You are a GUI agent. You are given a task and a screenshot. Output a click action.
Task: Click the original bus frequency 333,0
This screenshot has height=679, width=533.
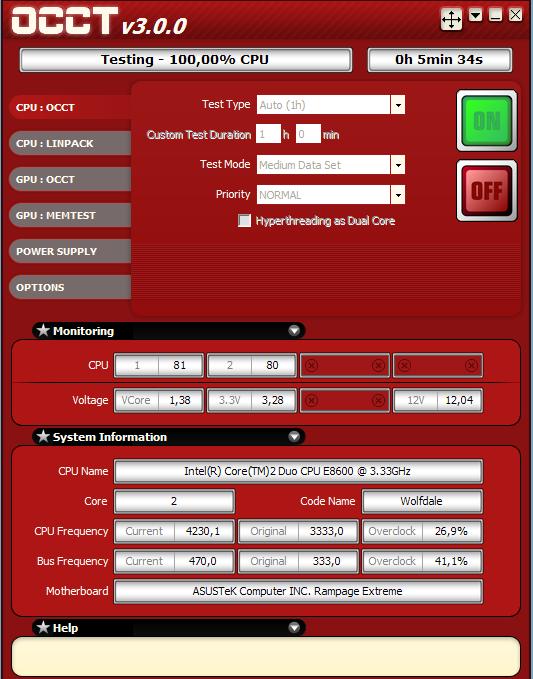tap(327, 561)
